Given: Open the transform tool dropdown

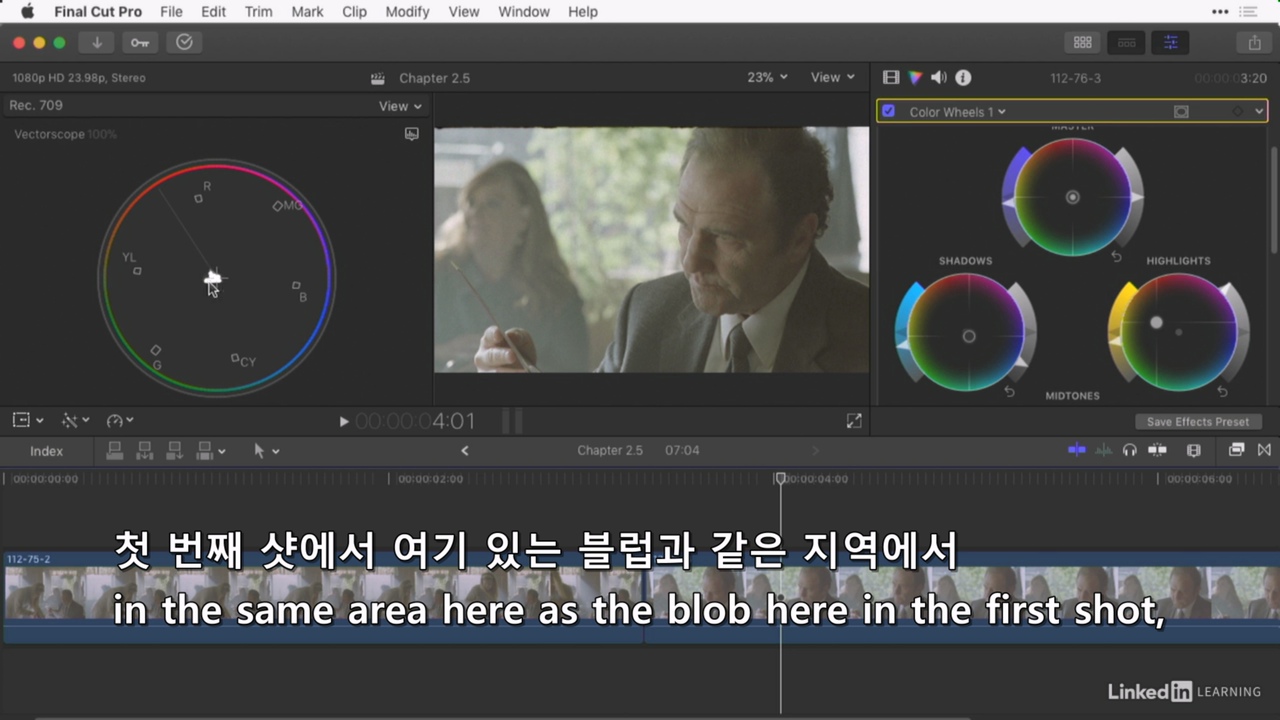Looking at the screenshot, I should coord(27,421).
